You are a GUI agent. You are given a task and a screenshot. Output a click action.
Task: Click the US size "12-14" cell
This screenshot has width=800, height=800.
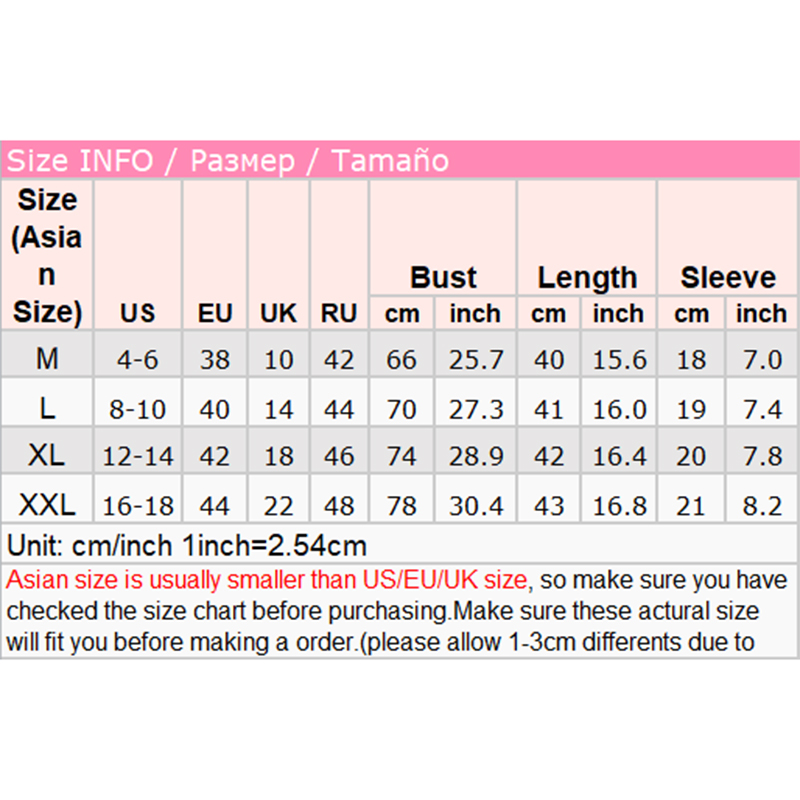pos(137,456)
